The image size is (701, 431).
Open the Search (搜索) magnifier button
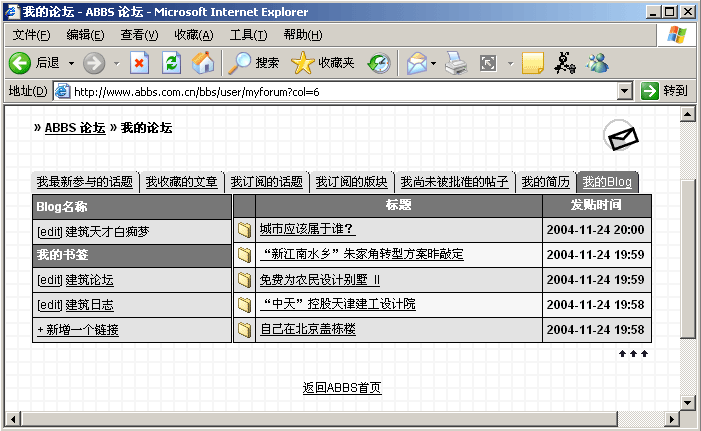[253, 63]
